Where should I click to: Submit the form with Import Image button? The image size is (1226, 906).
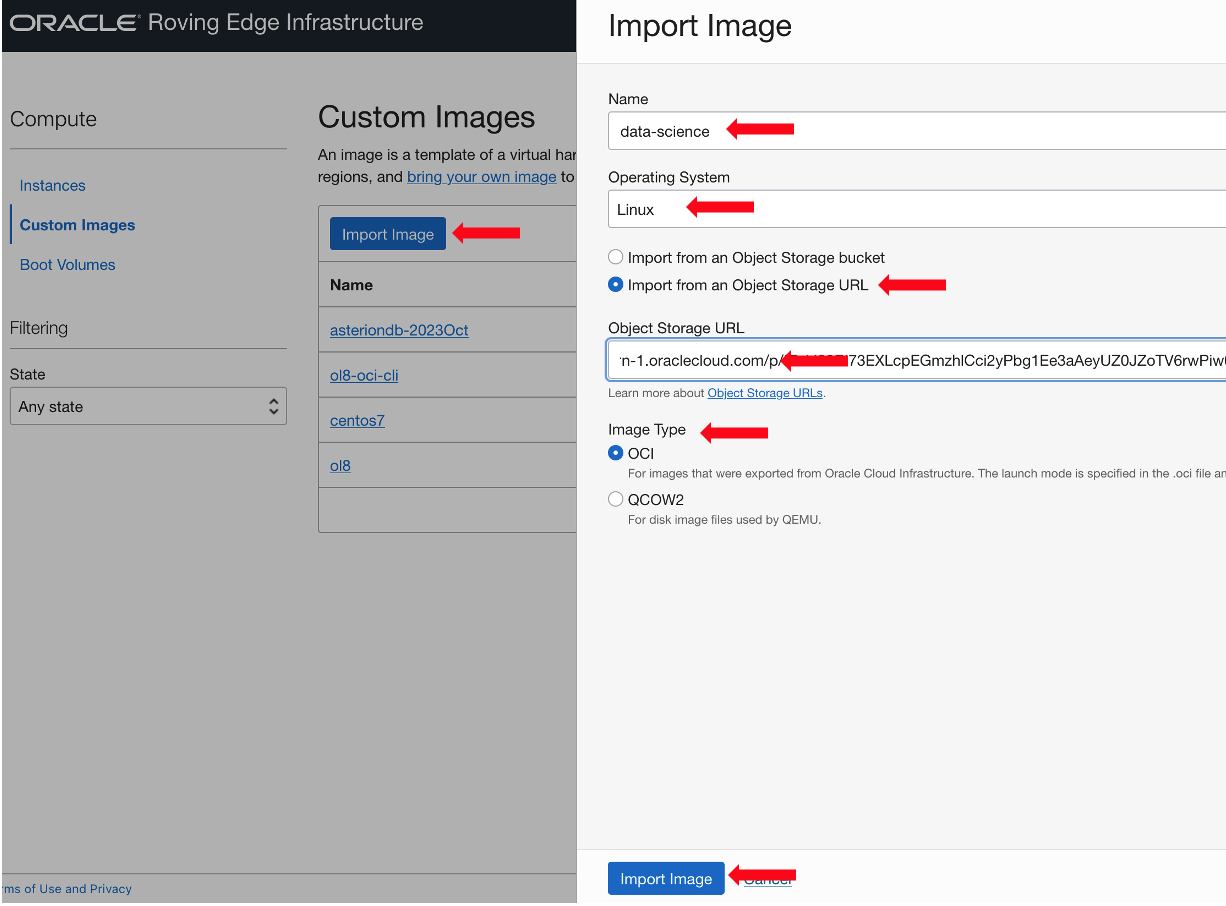click(666, 878)
